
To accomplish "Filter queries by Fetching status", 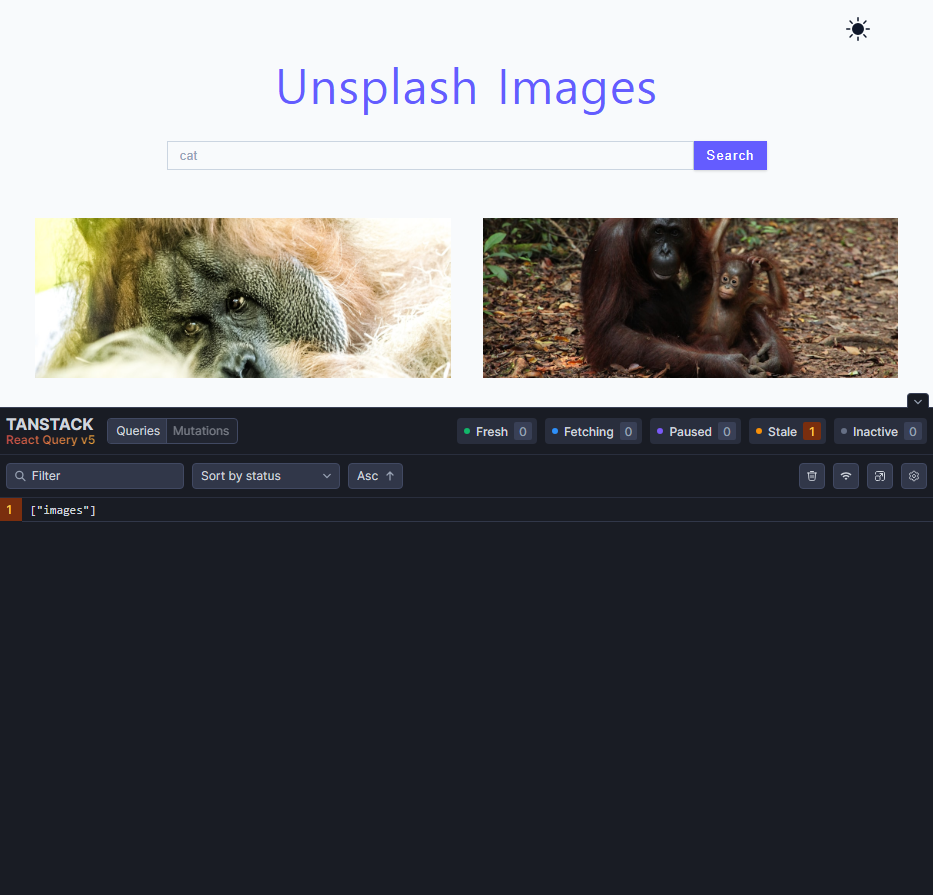I will tap(593, 431).
